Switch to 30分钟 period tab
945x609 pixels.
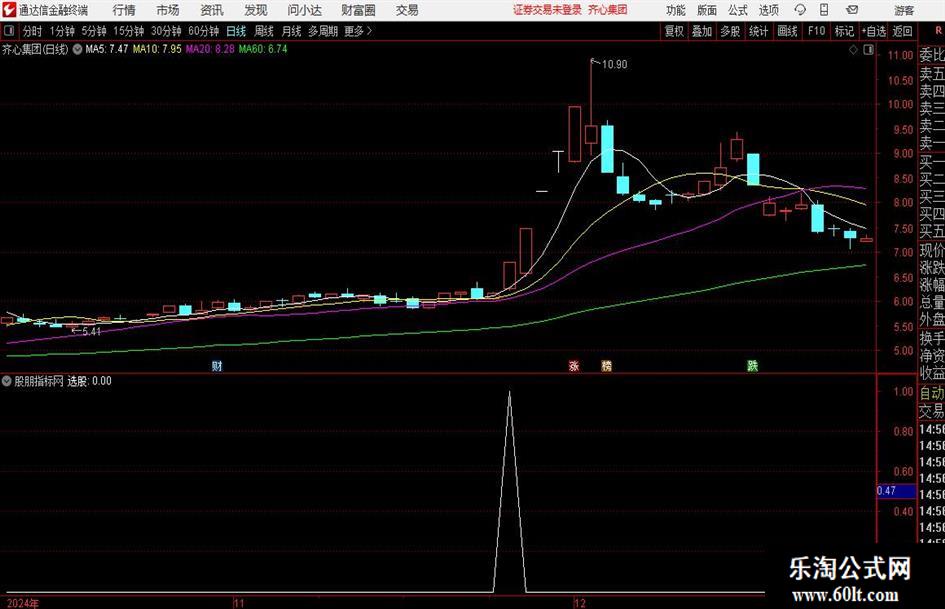(166, 31)
